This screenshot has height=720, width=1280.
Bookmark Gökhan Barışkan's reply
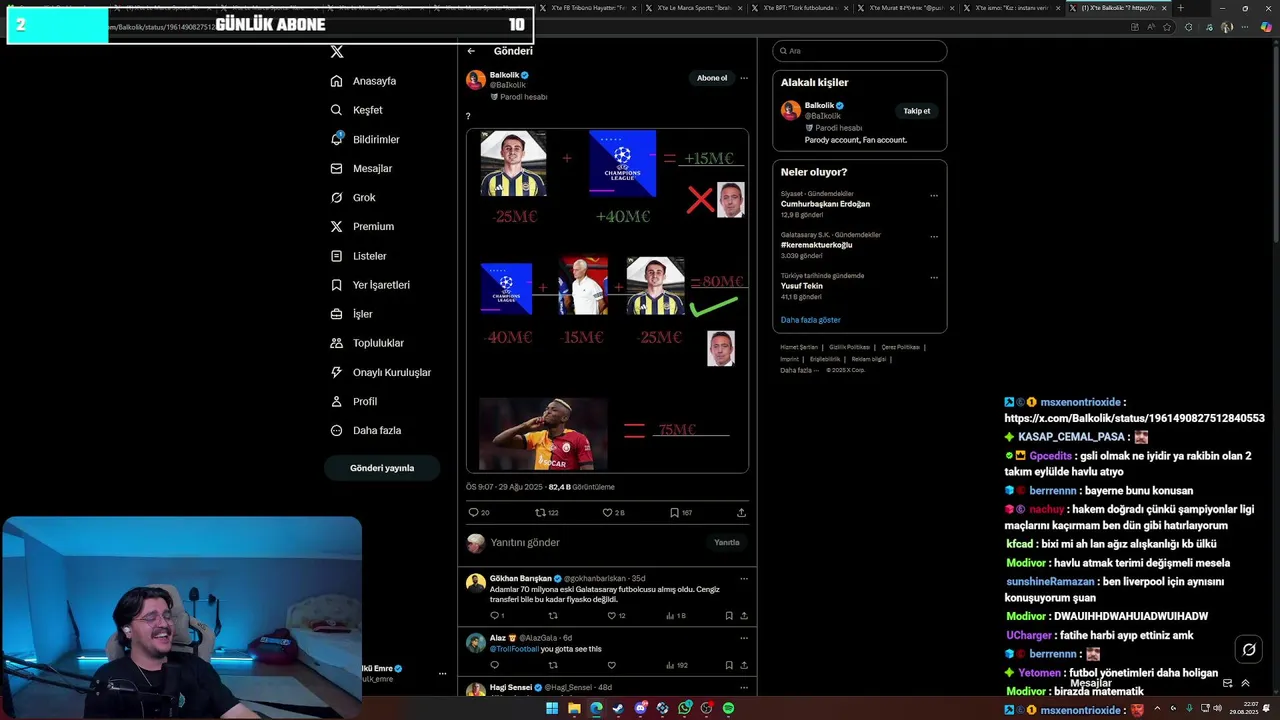pyautogui.click(x=728, y=616)
